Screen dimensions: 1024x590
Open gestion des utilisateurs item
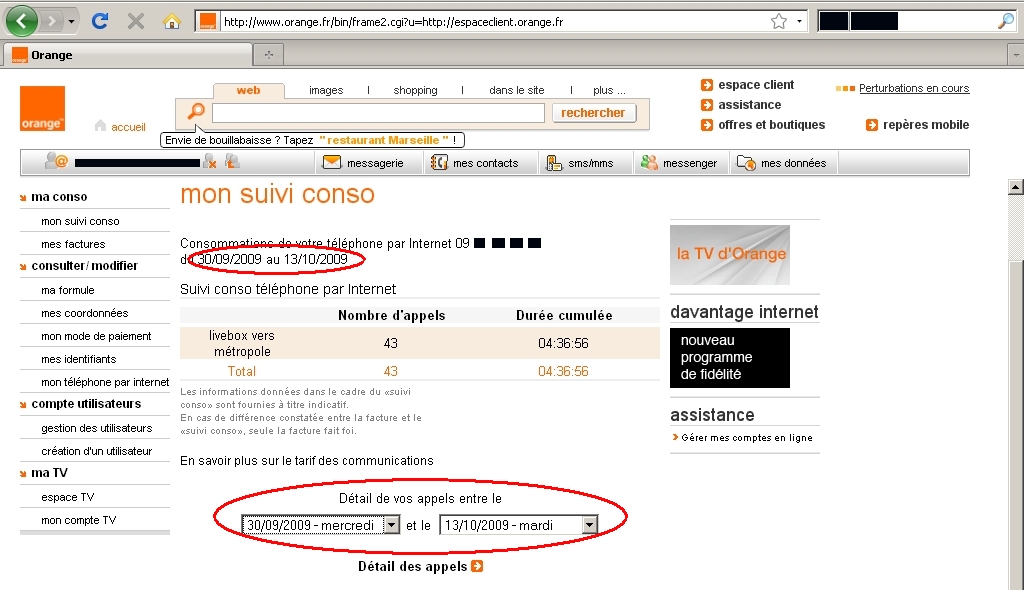click(x=97, y=428)
